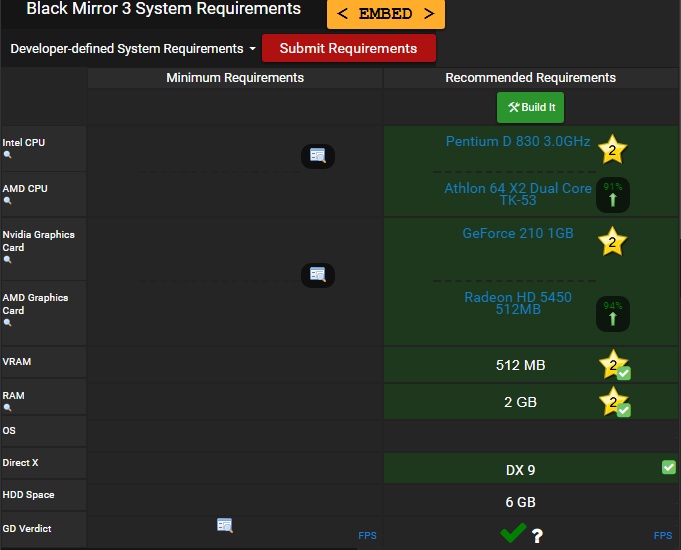The width and height of the screenshot is (681, 550).
Task: Click the 91% upgrade arrow for Athlon
Action: (613, 195)
